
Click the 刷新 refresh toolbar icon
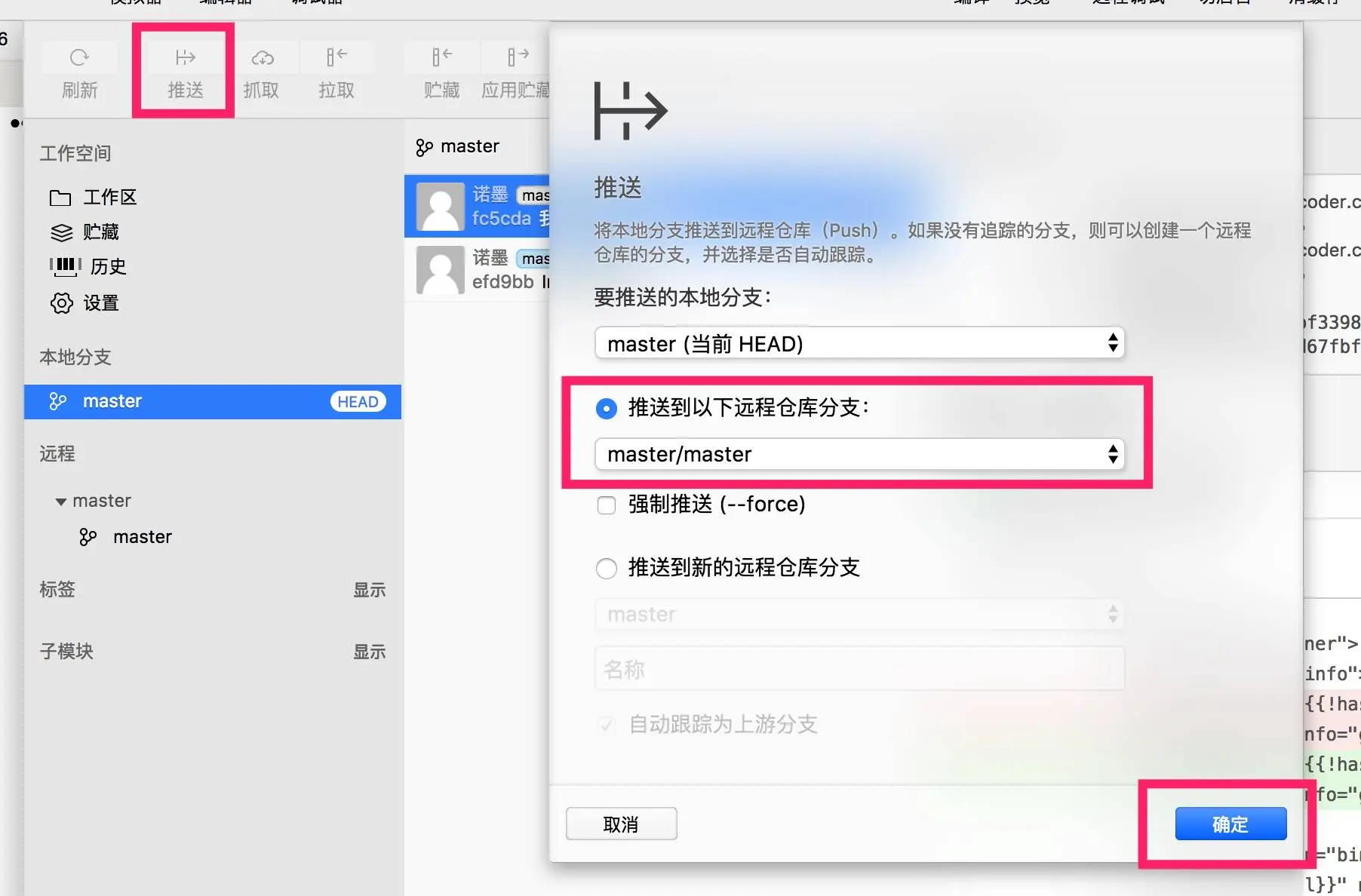pyautogui.click(x=79, y=57)
